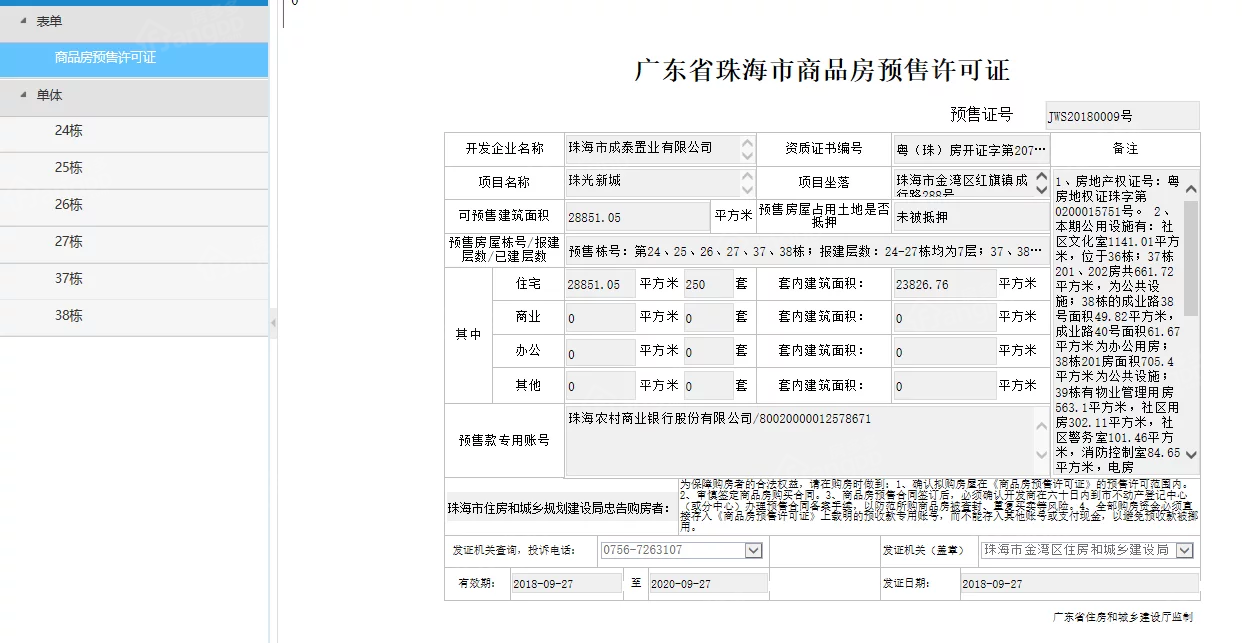1242x643 pixels.
Task: Click 住宅 area field 28851.05
Action: pos(600,284)
